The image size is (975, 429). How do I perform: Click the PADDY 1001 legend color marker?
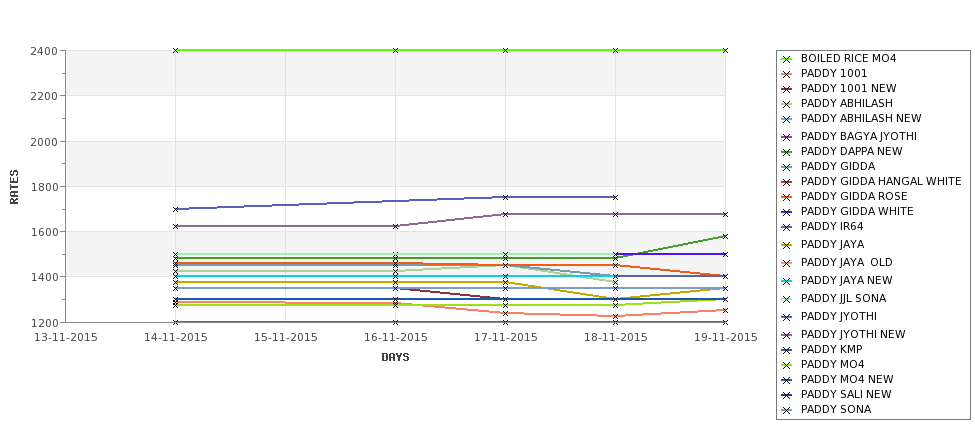click(787, 74)
